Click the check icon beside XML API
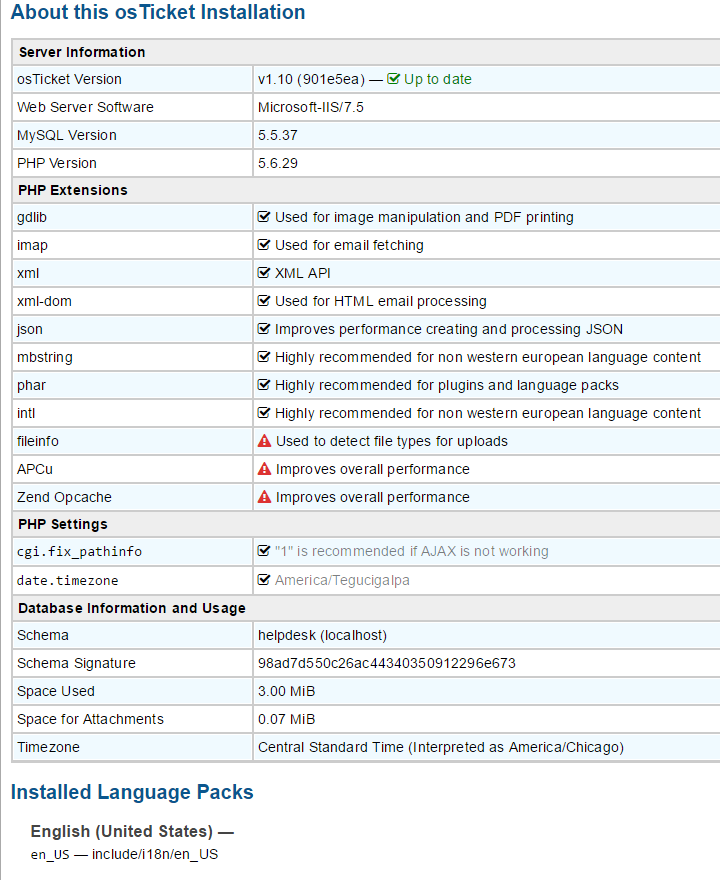 tap(264, 273)
